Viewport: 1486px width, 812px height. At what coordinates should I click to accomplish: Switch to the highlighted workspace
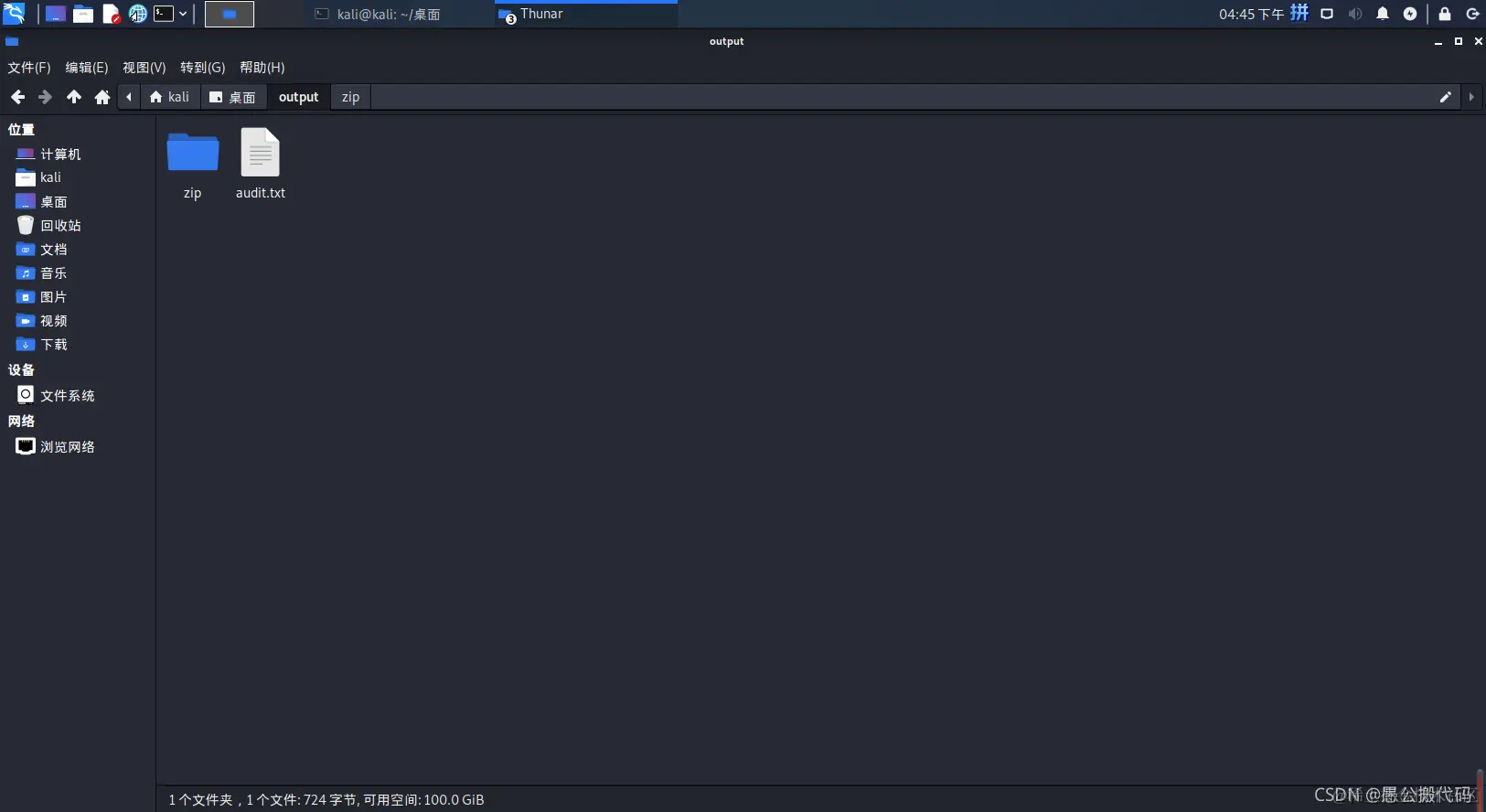tap(230, 14)
